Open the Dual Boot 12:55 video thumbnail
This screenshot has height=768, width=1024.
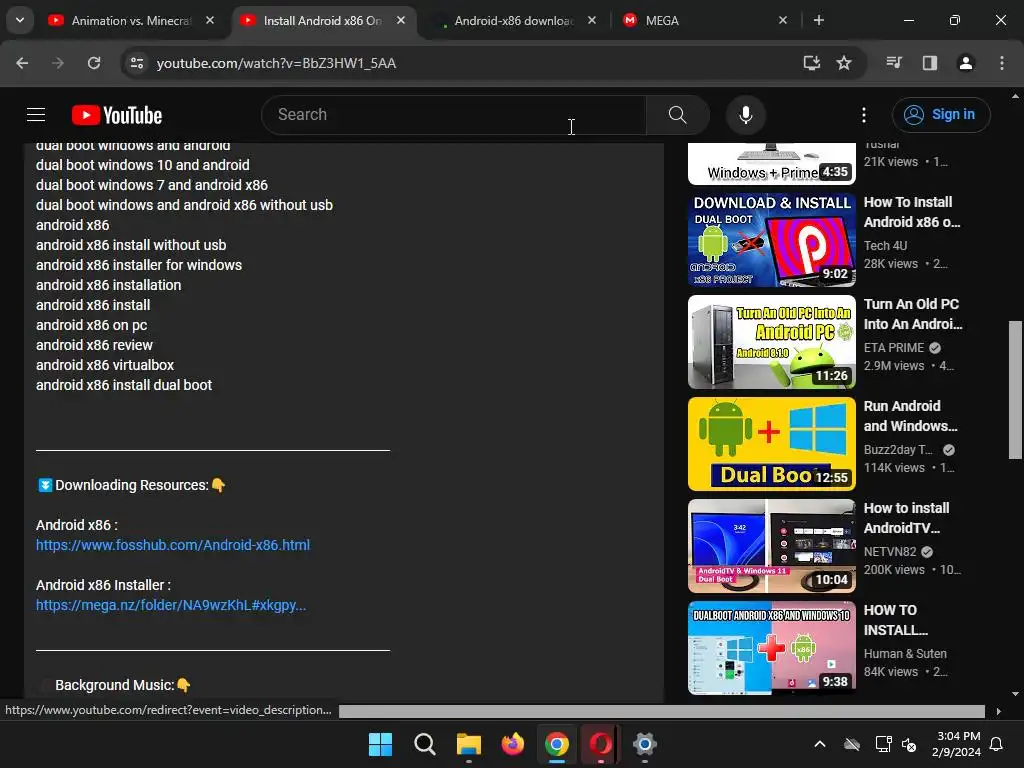(x=771, y=444)
